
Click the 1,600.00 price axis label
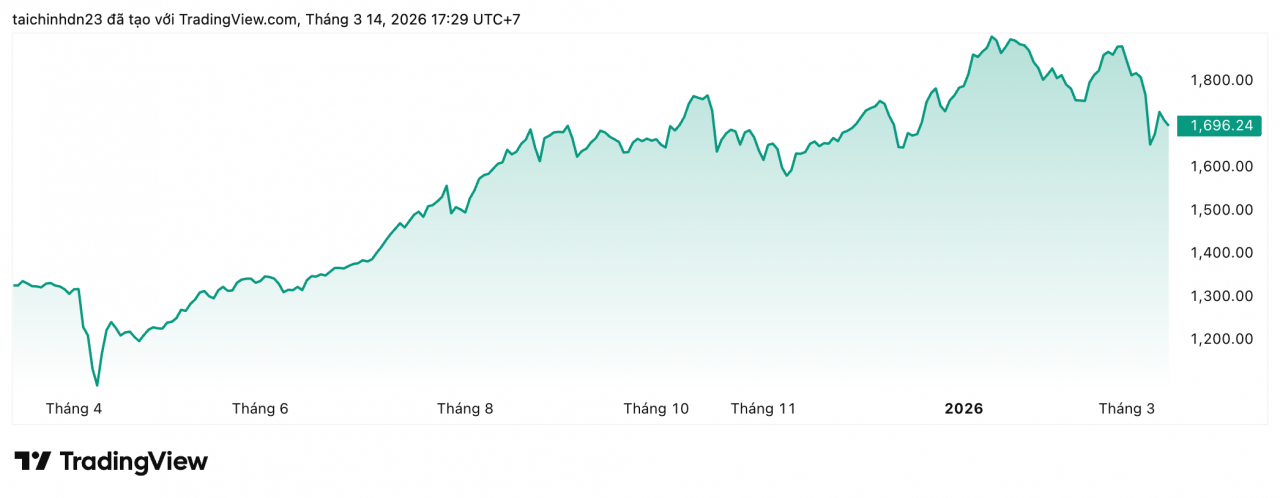(1222, 166)
